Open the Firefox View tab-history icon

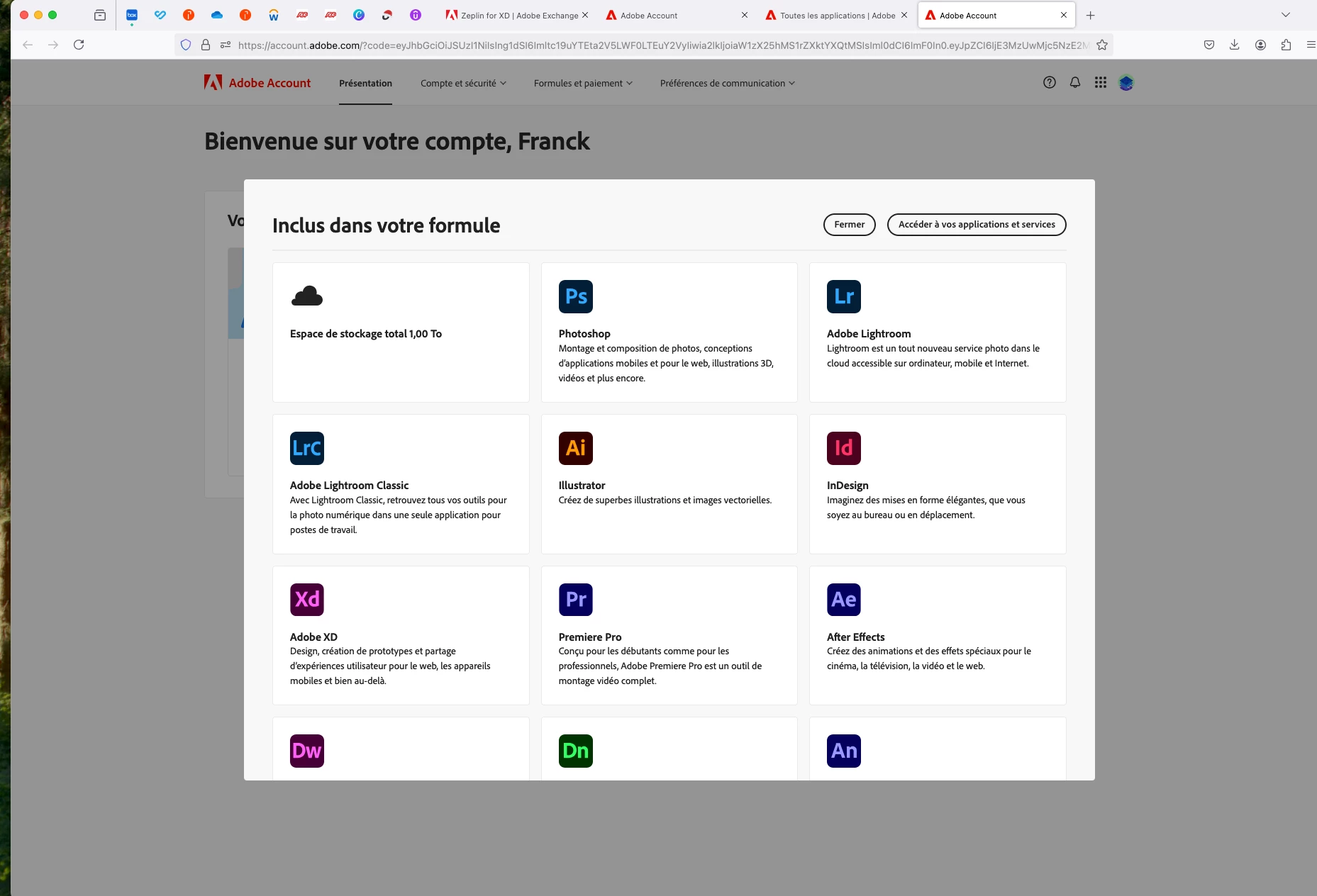[100, 15]
